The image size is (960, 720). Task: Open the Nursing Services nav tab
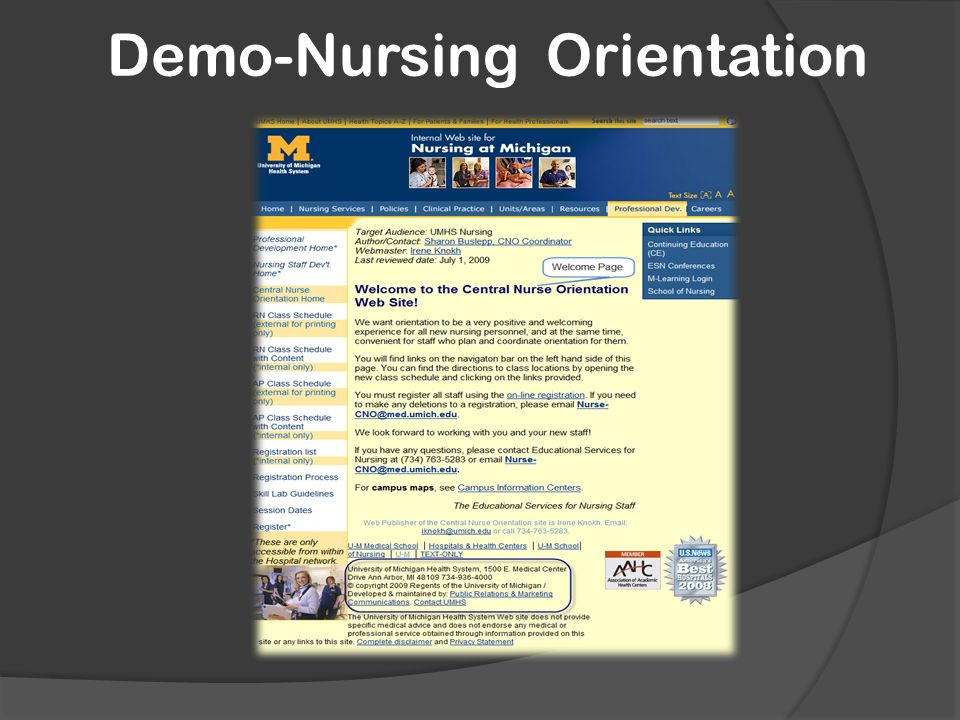click(331, 209)
